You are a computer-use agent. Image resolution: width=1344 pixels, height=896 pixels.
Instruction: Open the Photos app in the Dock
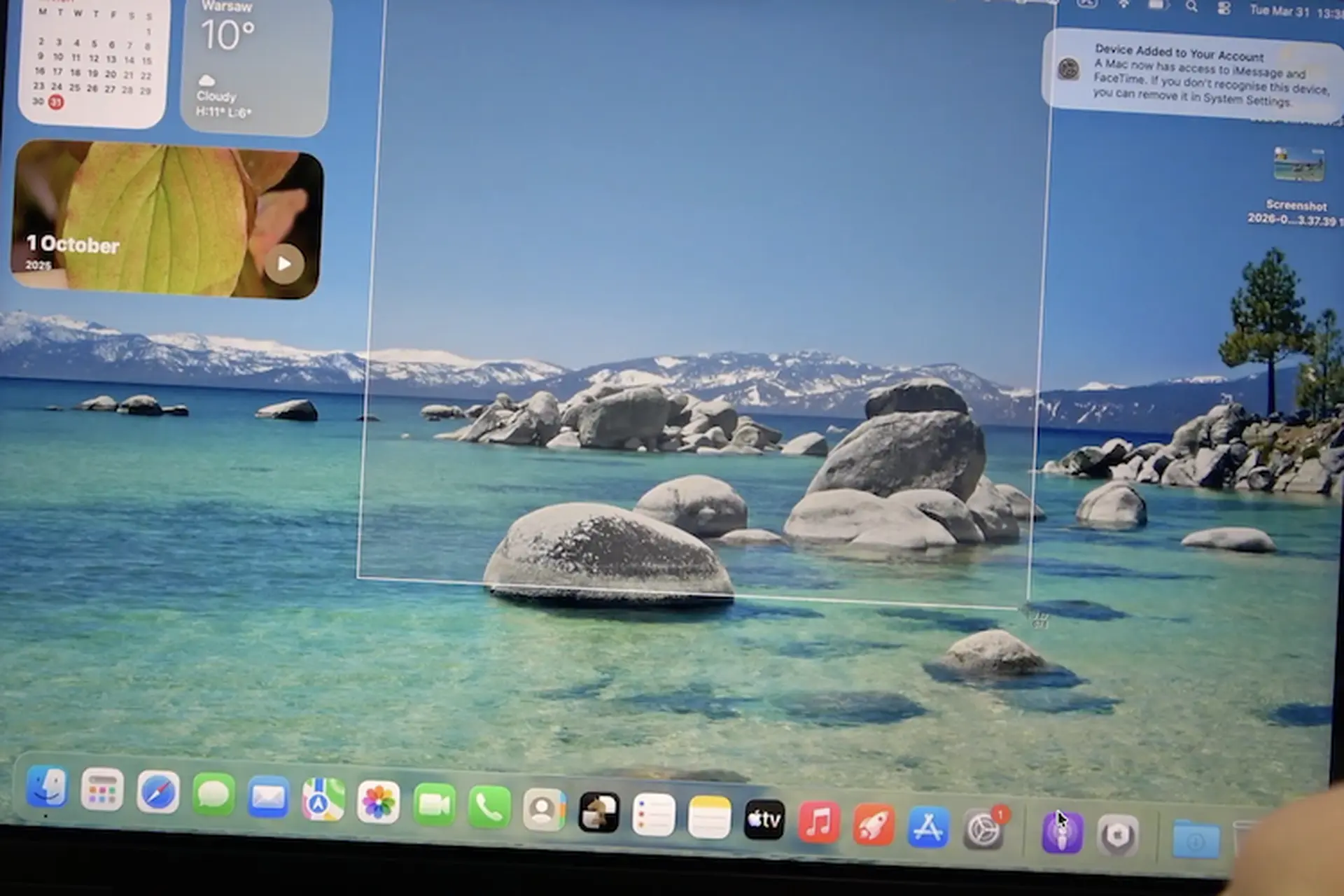coord(378,802)
